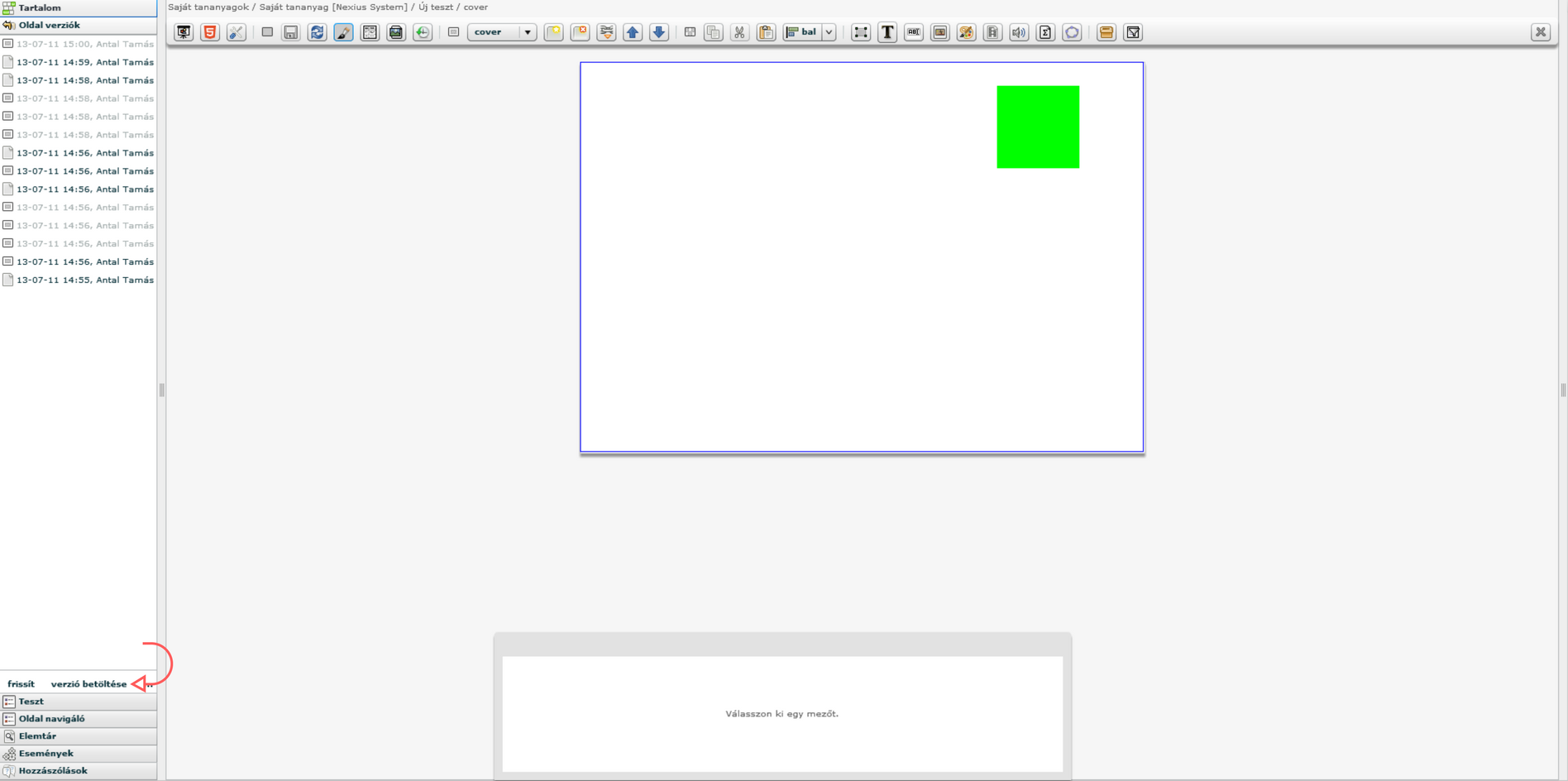
Task: Open the 'bal' alignment dropdown arrow
Action: click(829, 32)
